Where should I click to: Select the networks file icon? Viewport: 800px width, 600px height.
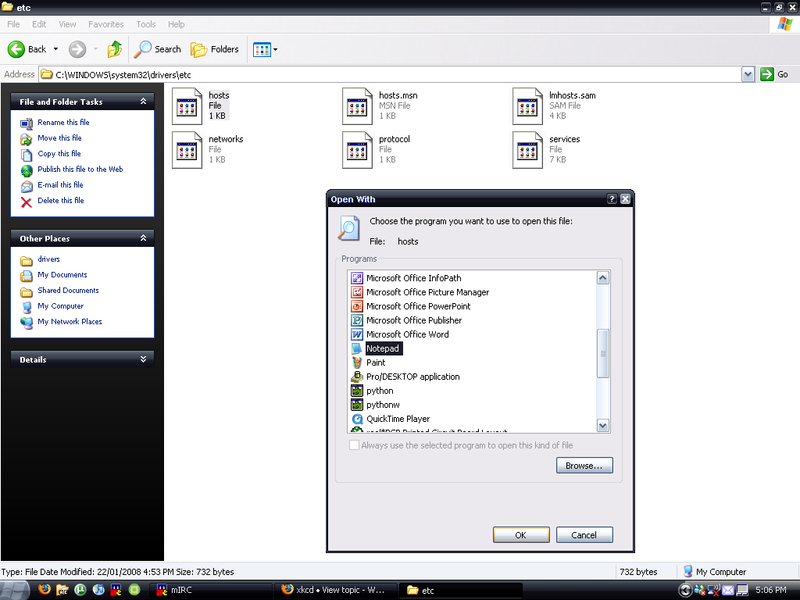187,150
